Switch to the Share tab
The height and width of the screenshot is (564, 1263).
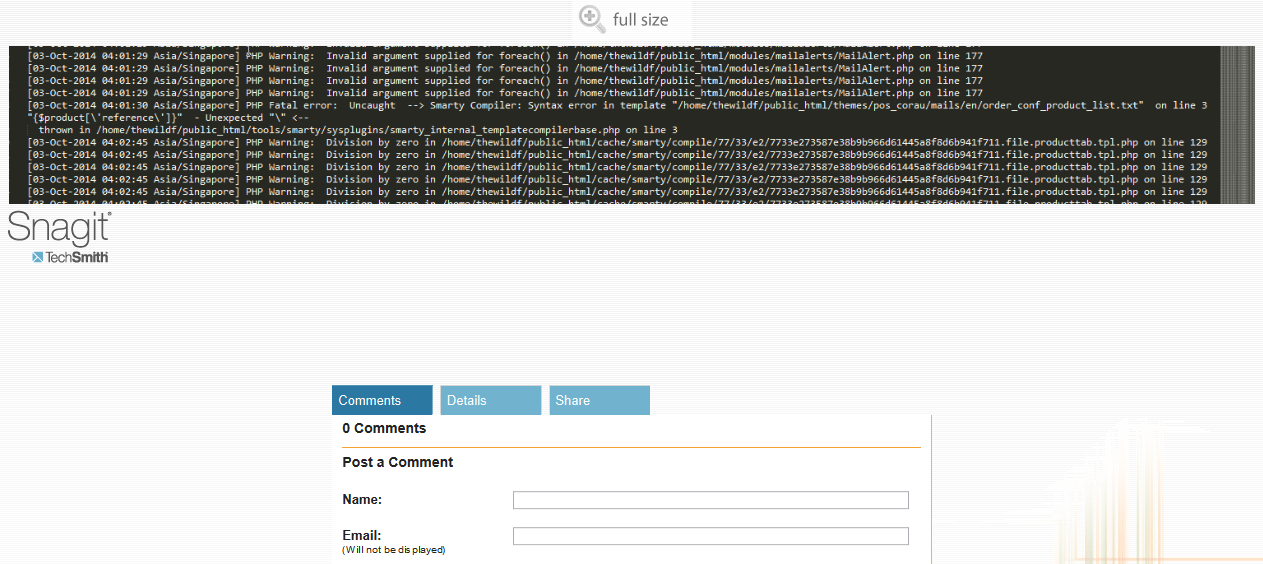(599, 400)
